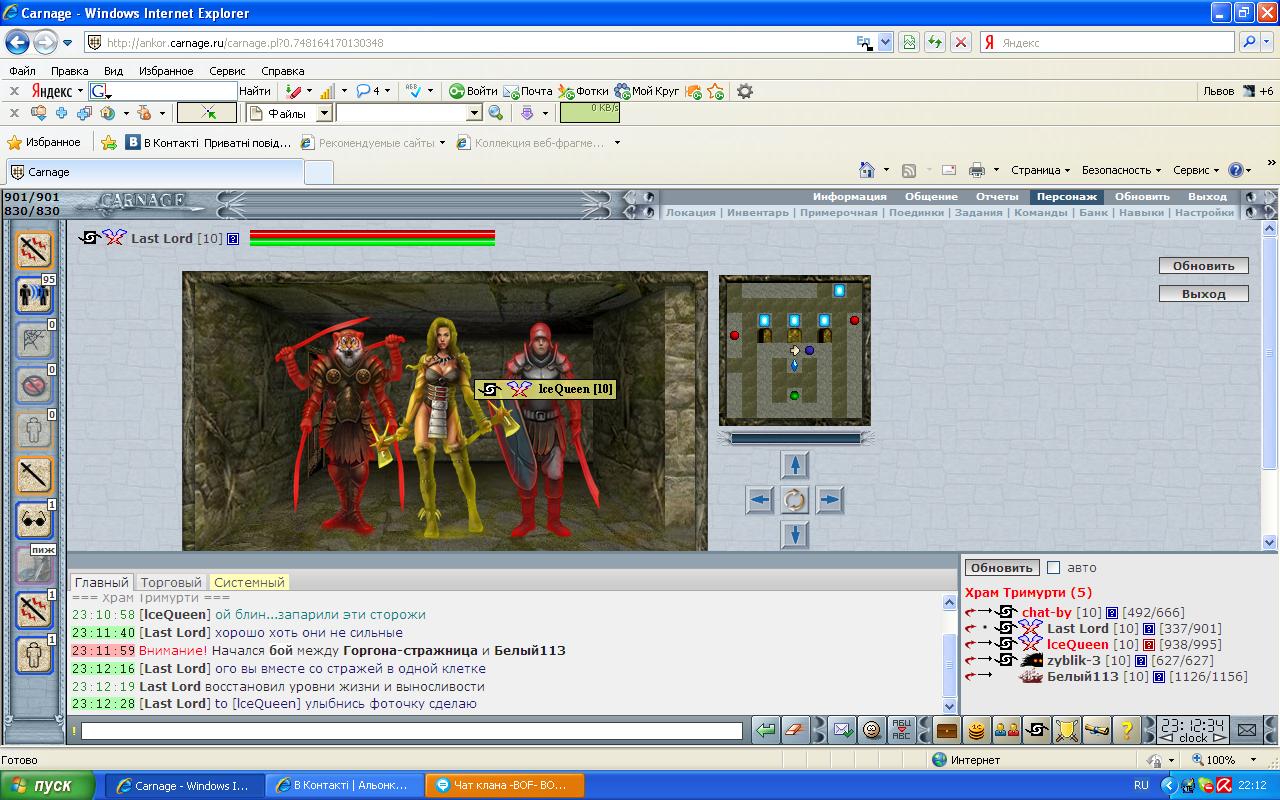Toggle the авто auto-refresh checkbox
This screenshot has width=1280, height=800.
[x=1053, y=567]
